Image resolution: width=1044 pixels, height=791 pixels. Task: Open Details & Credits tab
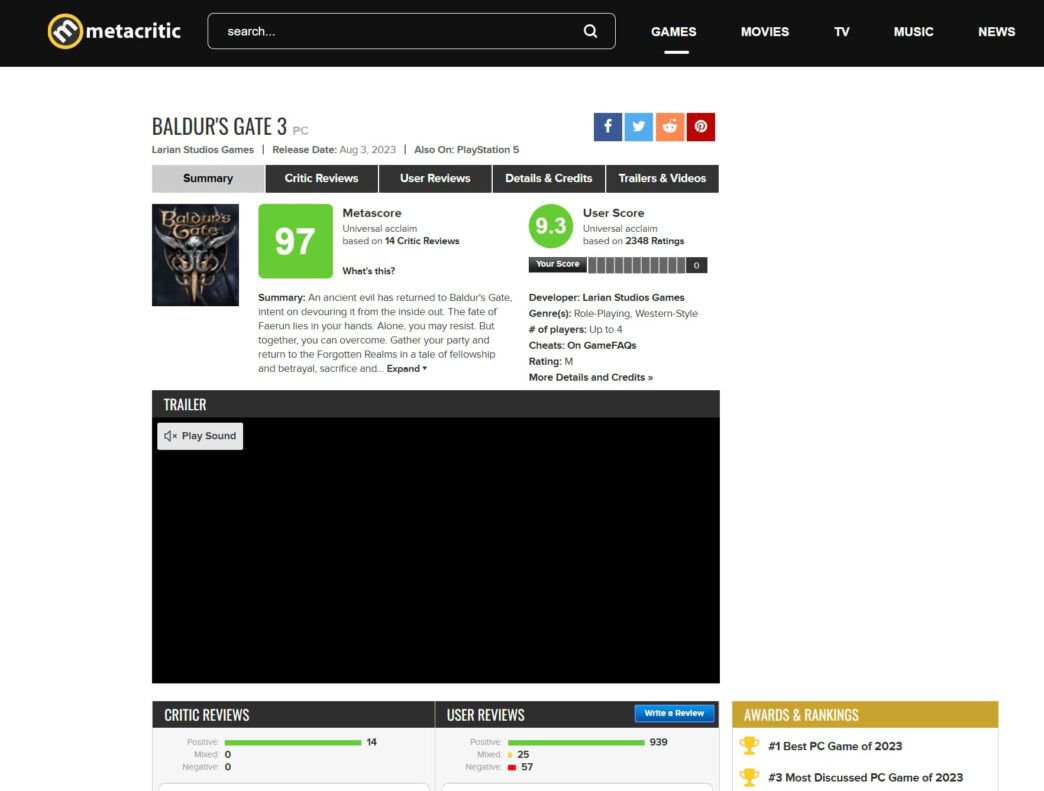pyautogui.click(x=549, y=178)
